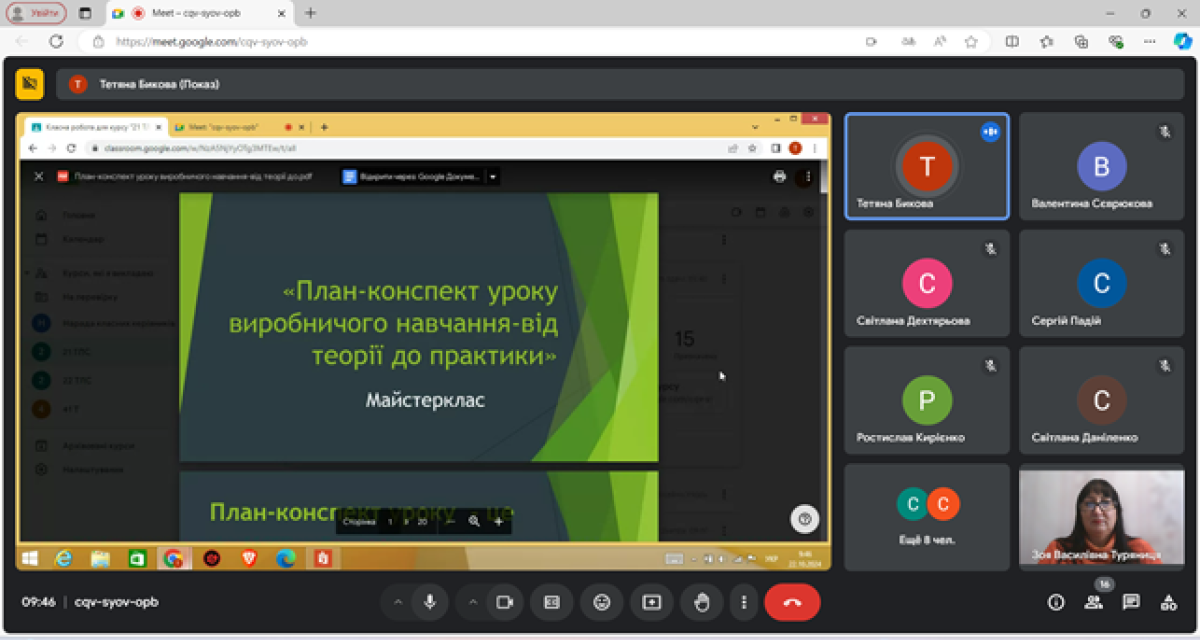Add this page to favorites star

point(970,42)
